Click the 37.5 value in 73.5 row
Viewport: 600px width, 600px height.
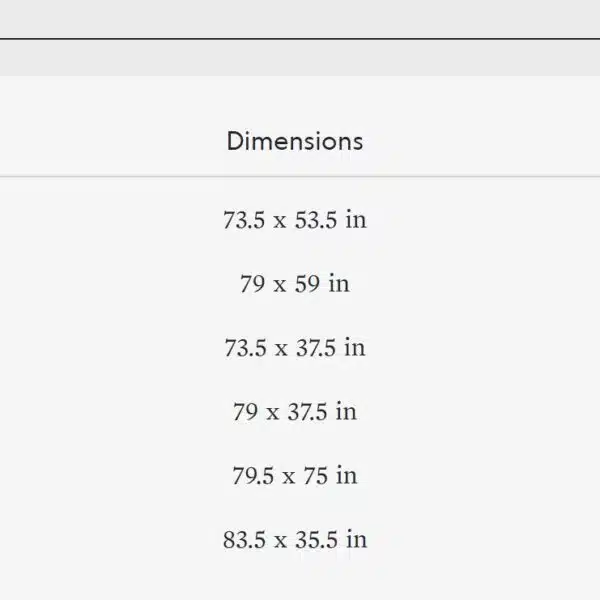(316, 348)
